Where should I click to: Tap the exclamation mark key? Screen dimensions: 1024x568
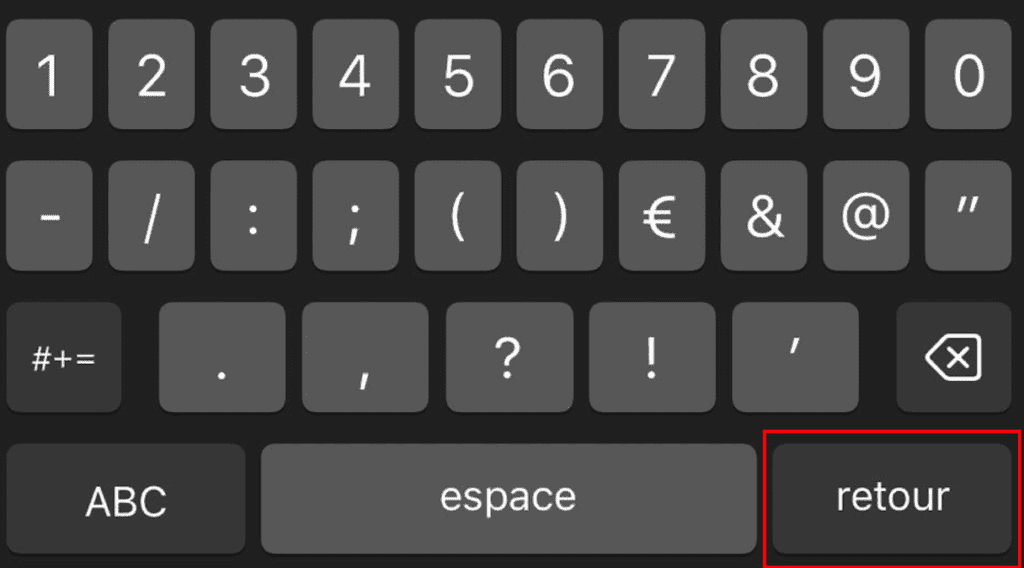coord(652,357)
